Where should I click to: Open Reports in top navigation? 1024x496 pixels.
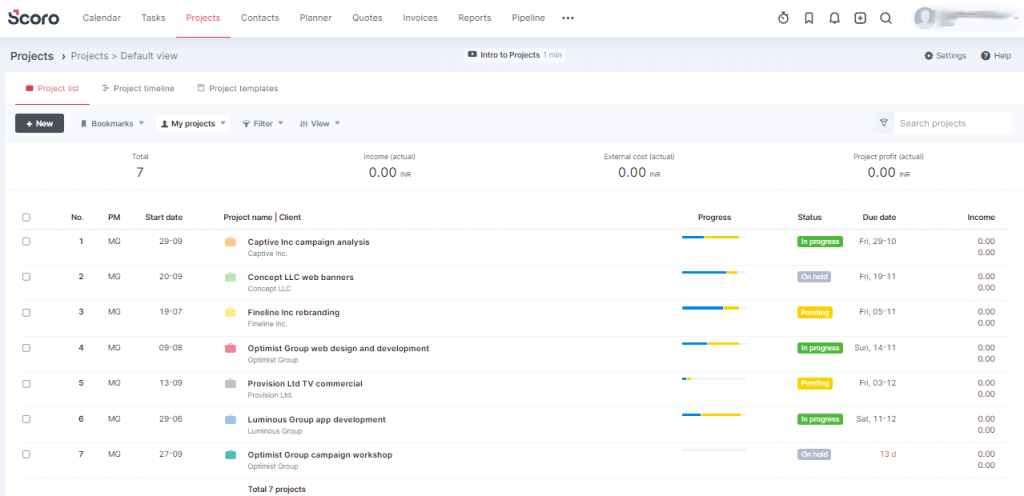tap(475, 18)
